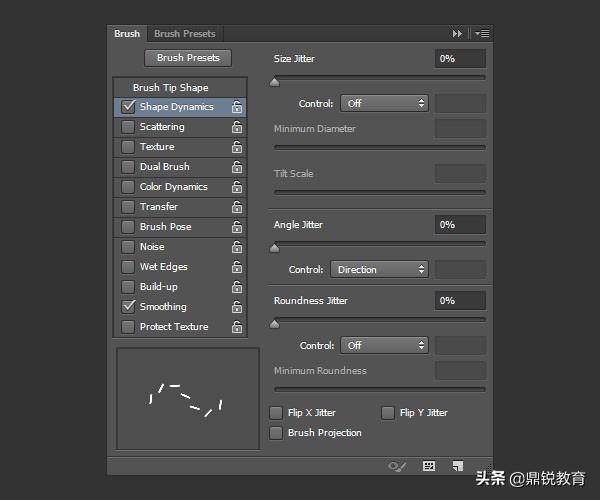Click the Roundness Jitter slider handle
This screenshot has width=600, height=500.
pyautogui.click(x=274, y=324)
